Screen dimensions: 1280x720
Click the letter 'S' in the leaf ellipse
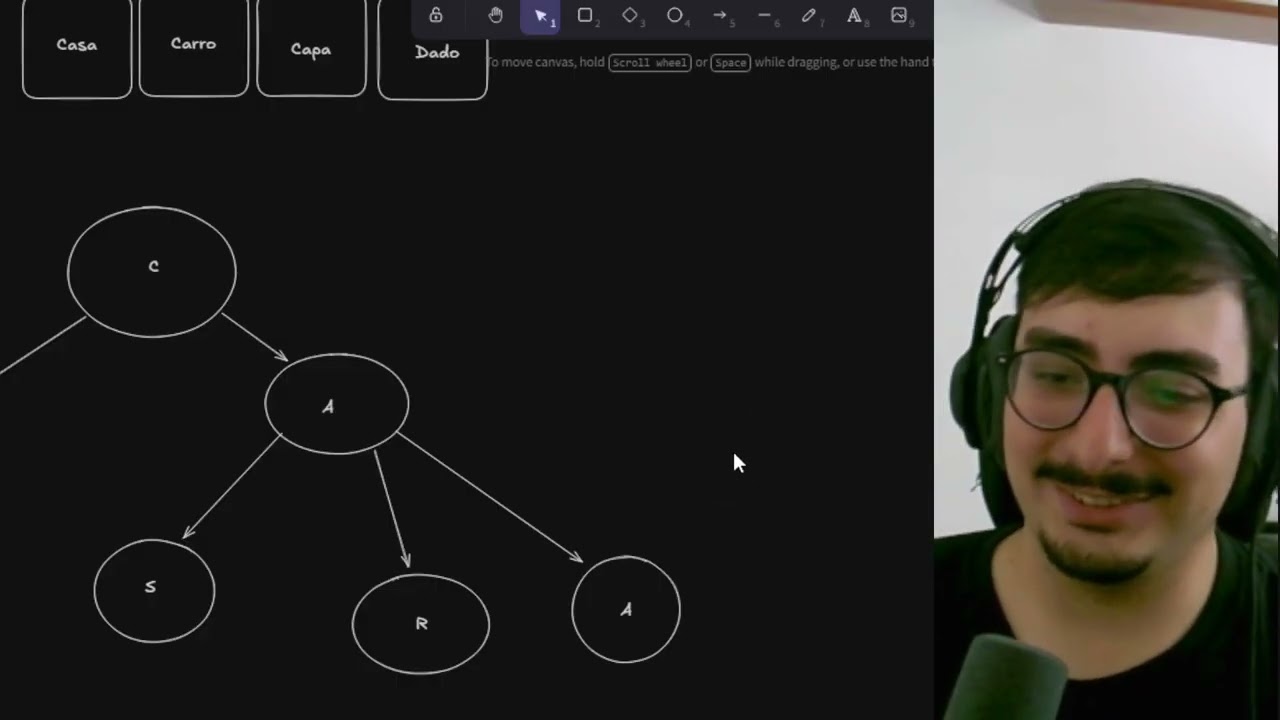click(x=150, y=587)
